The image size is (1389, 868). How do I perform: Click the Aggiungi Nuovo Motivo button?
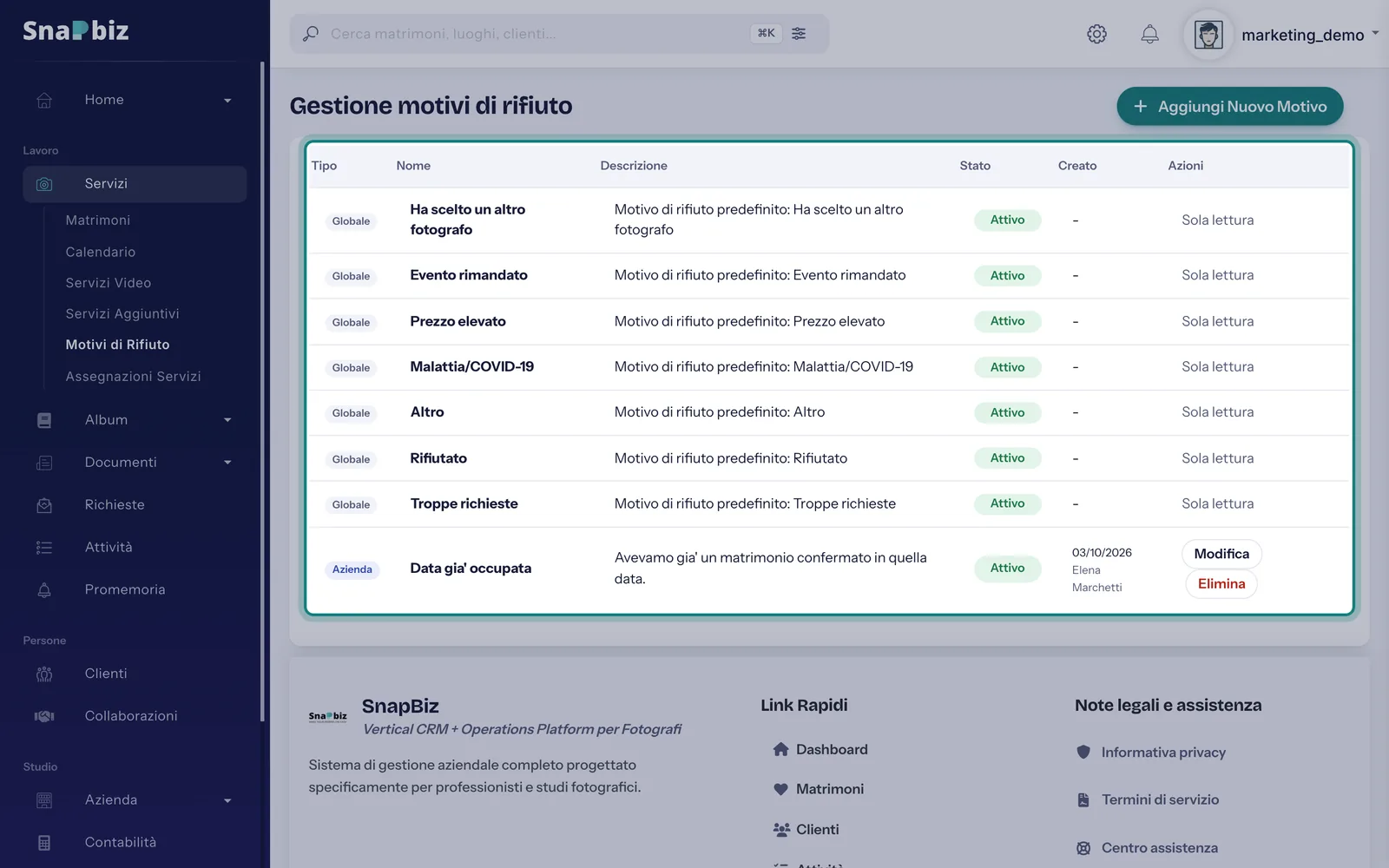pyautogui.click(x=1229, y=107)
